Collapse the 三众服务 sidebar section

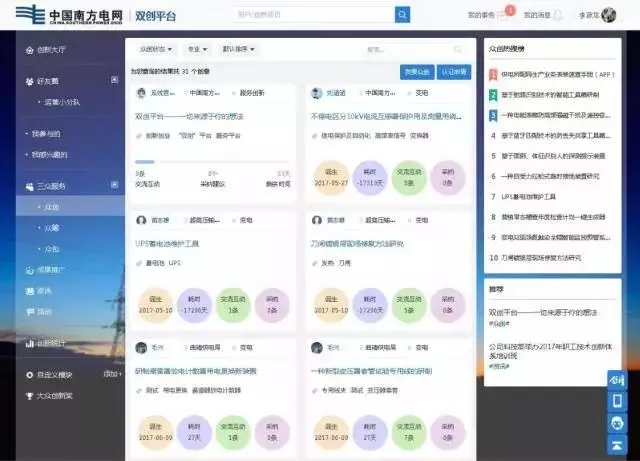pos(115,186)
